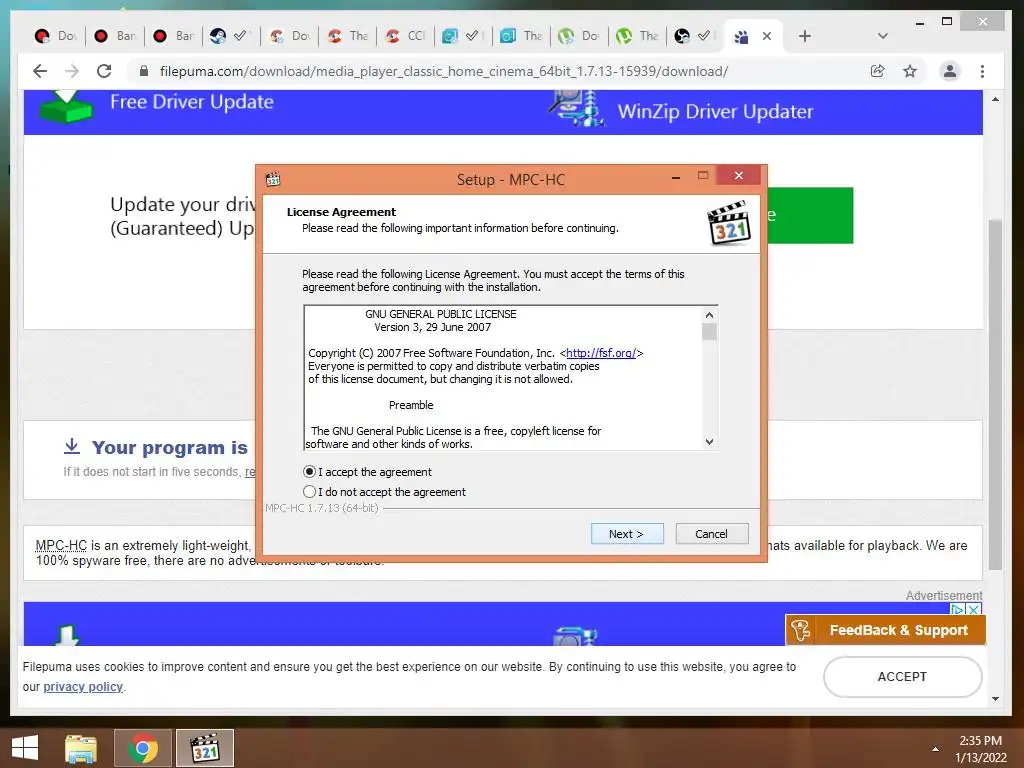Click the license box's scroll-up arrow

[x=709, y=315]
